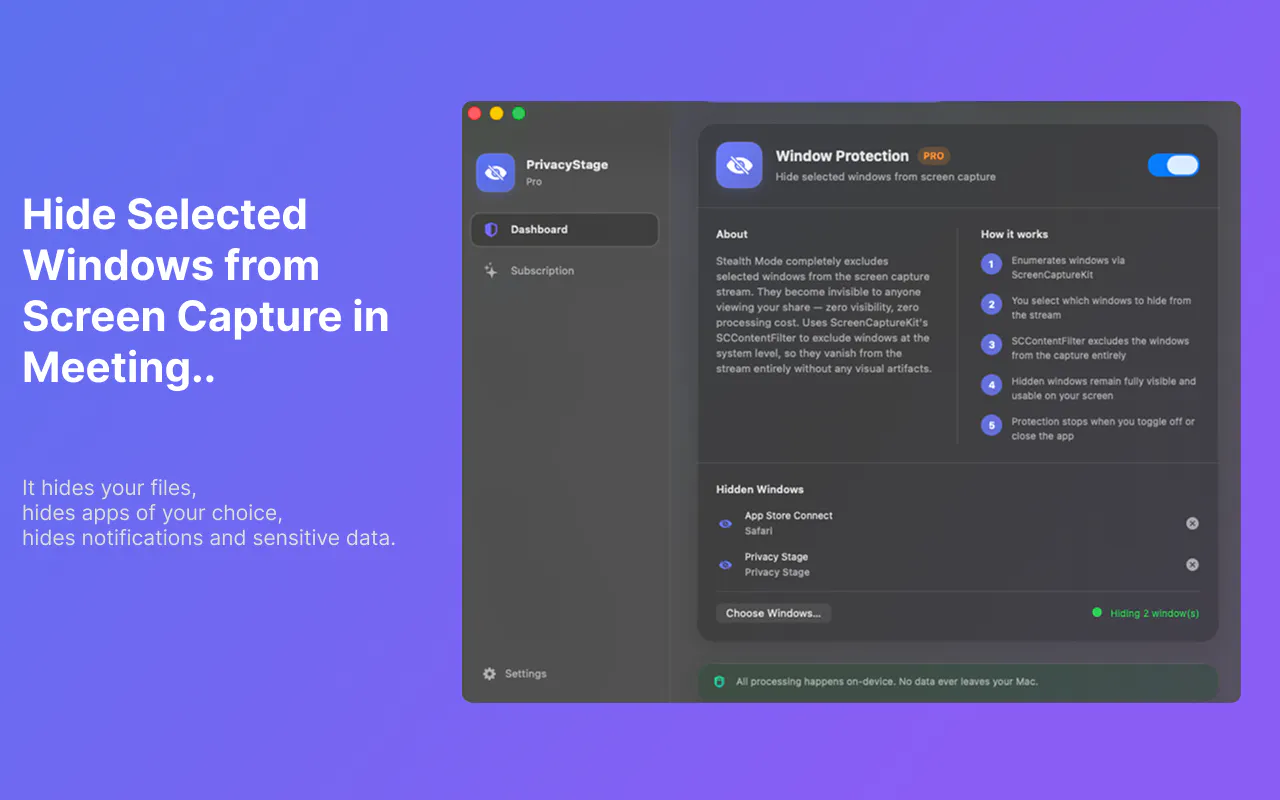This screenshot has height=800, width=1280.
Task: Click the Settings gear icon
Action: pyautogui.click(x=489, y=674)
